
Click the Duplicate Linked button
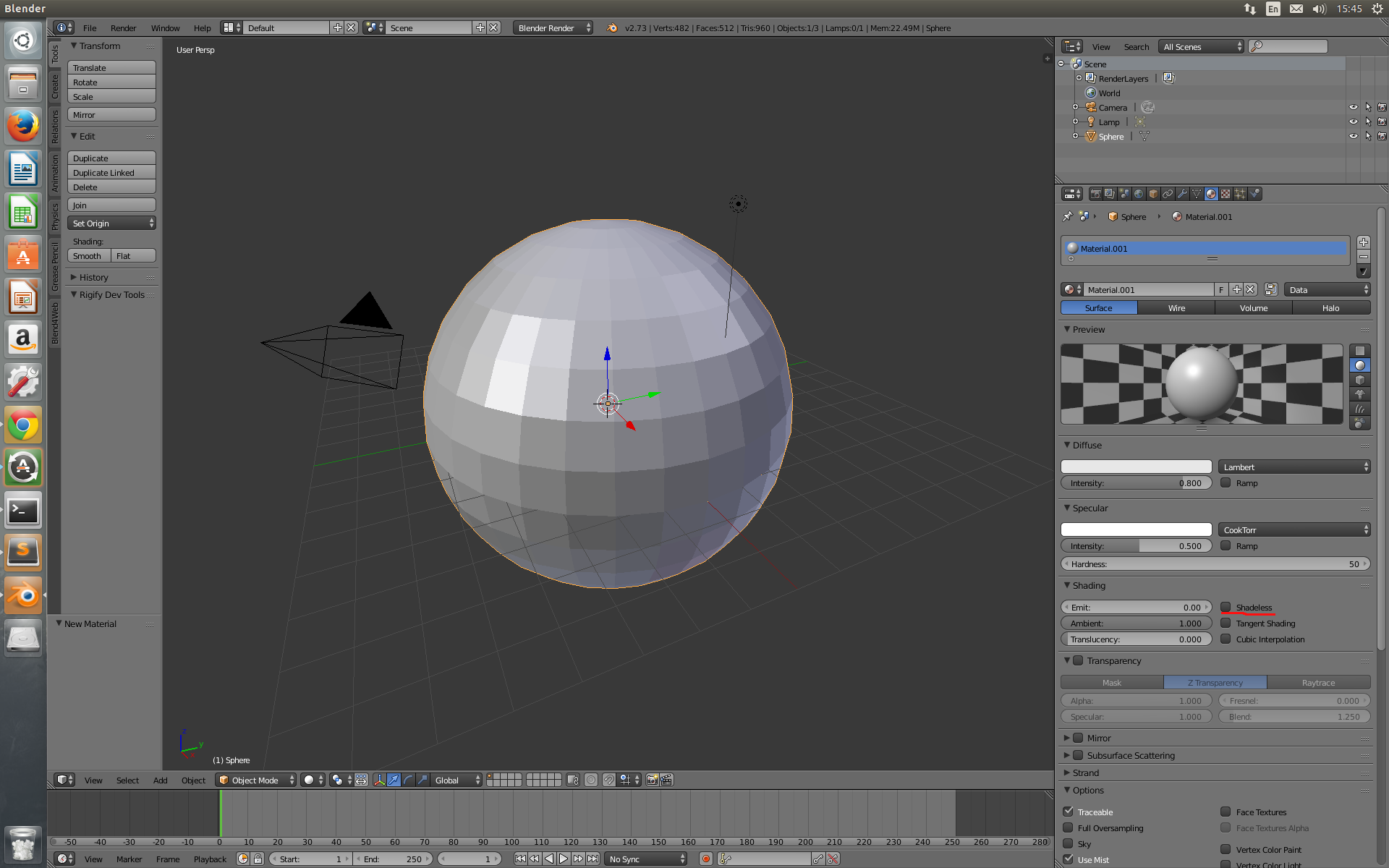click(x=111, y=173)
